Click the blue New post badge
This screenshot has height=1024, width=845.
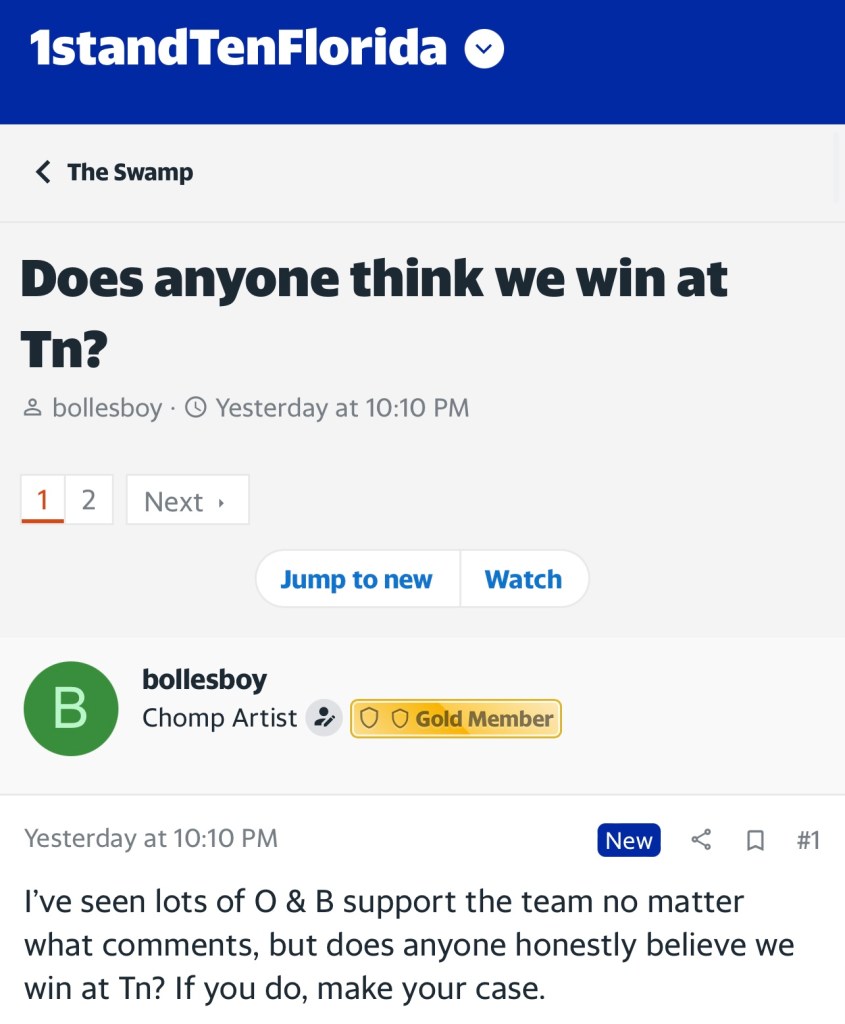click(x=629, y=840)
